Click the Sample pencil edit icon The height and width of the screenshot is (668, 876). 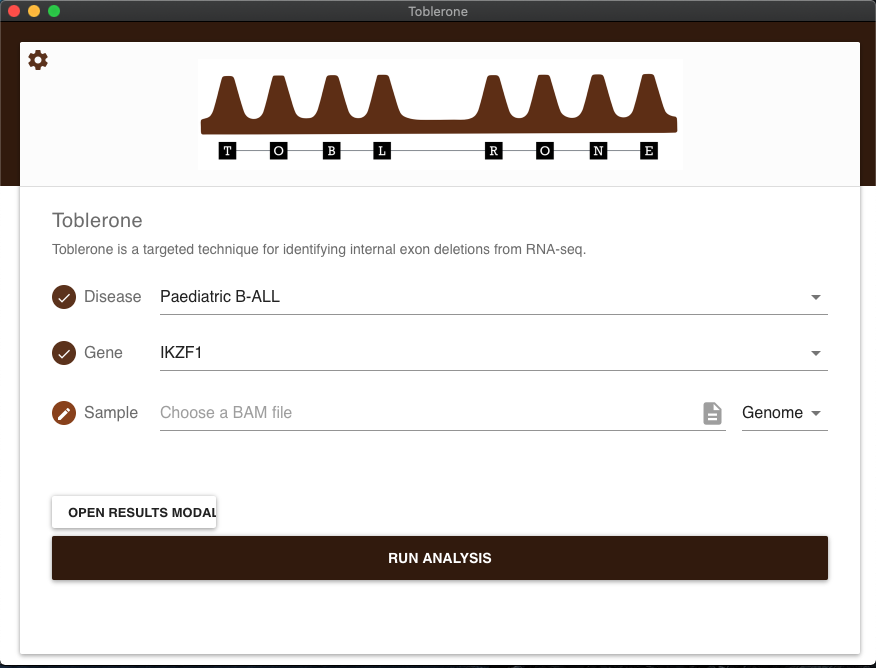(x=64, y=413)
